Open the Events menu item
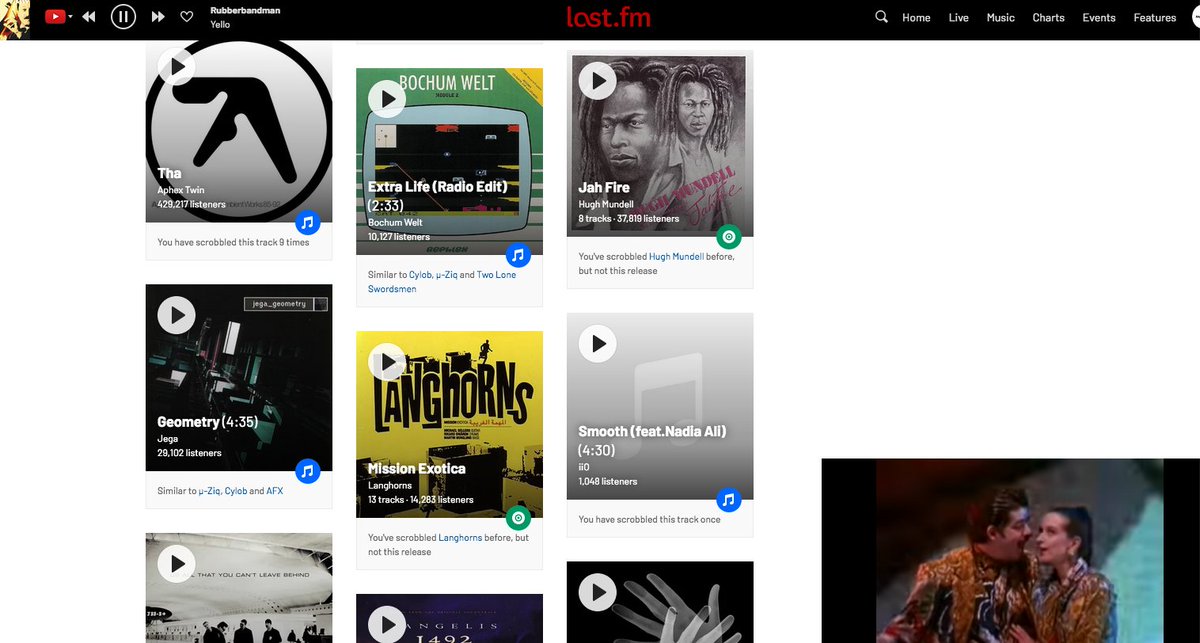The width and height of the screenshot is (1200, 643). click(1099, 18)
